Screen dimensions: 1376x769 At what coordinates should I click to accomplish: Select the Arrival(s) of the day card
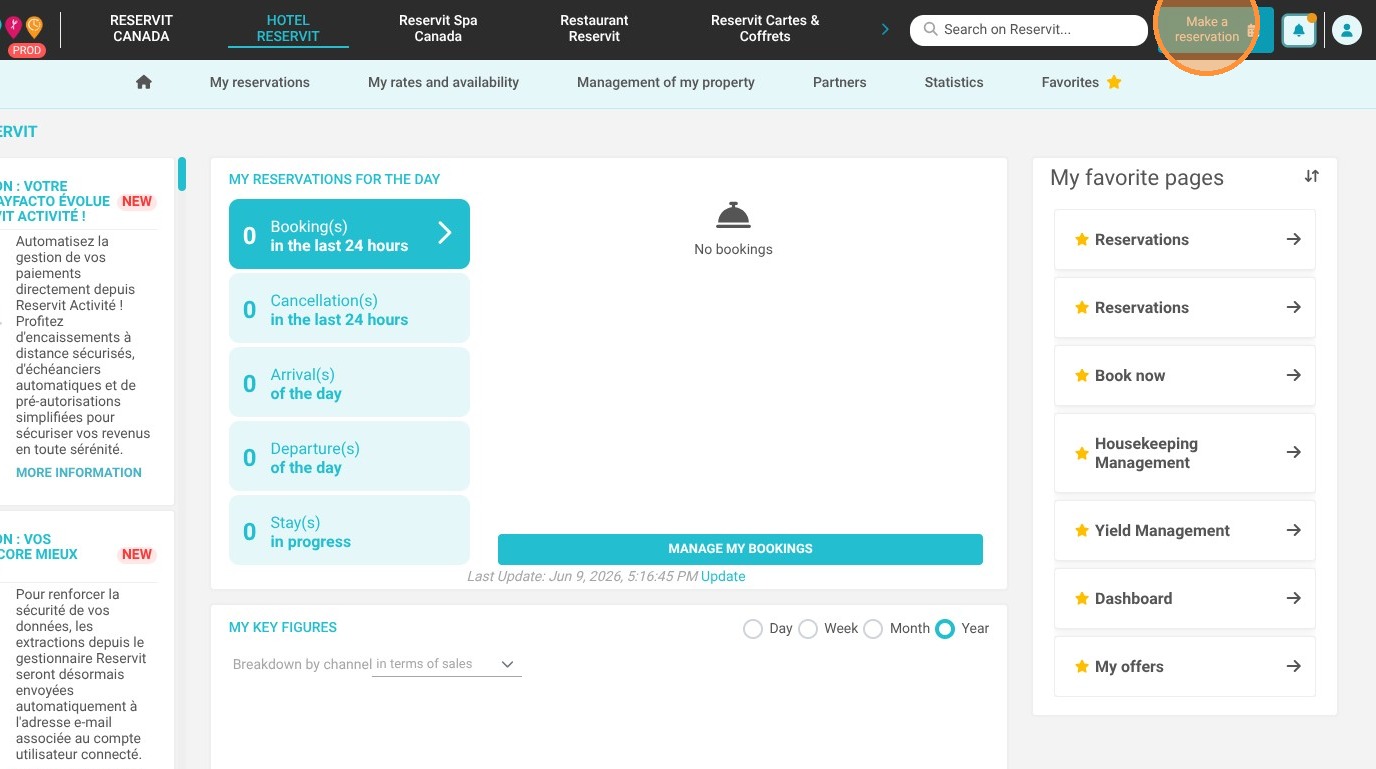point(349,383)
